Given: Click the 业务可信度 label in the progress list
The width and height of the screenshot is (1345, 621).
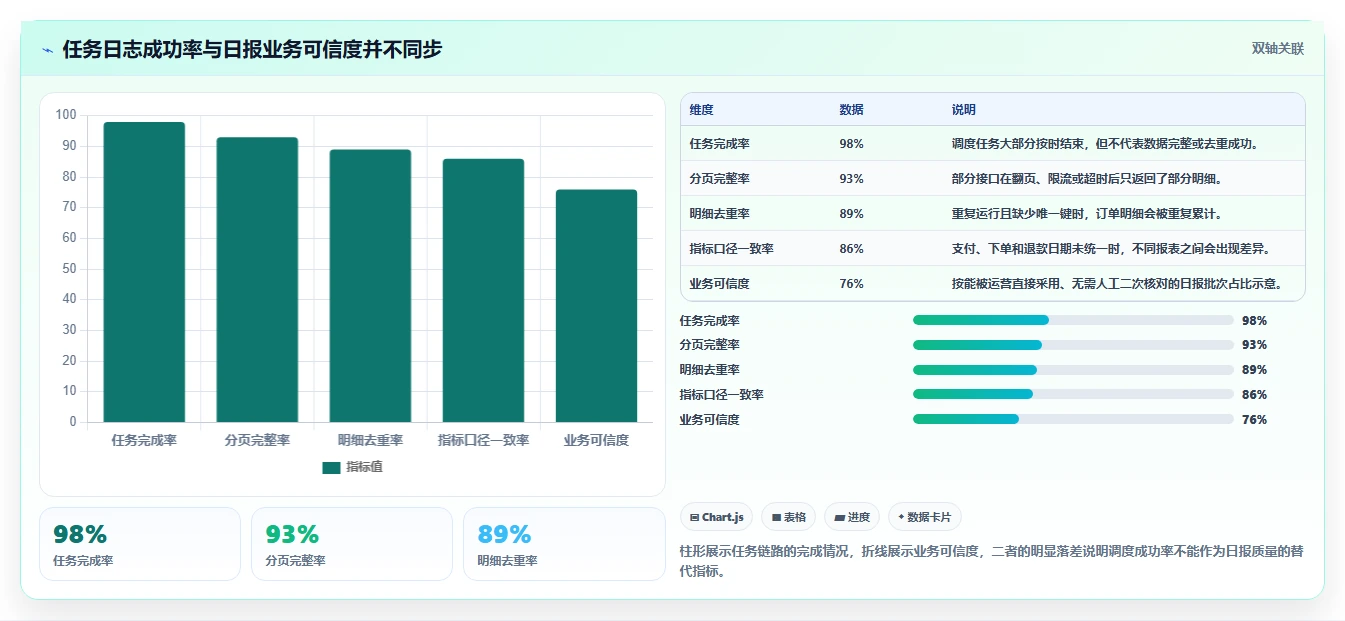Looking at the screenshot, I should (709, 420).
